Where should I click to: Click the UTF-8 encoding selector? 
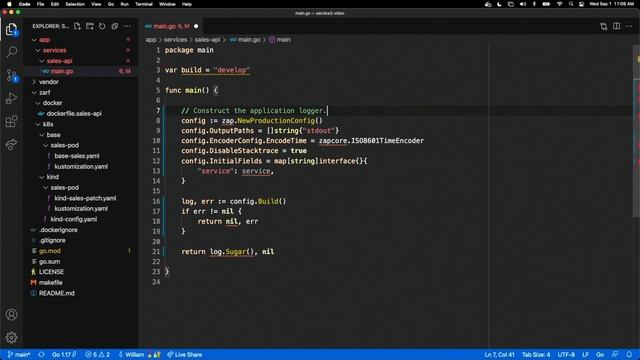pyautogui.click(x=566, y=355)
